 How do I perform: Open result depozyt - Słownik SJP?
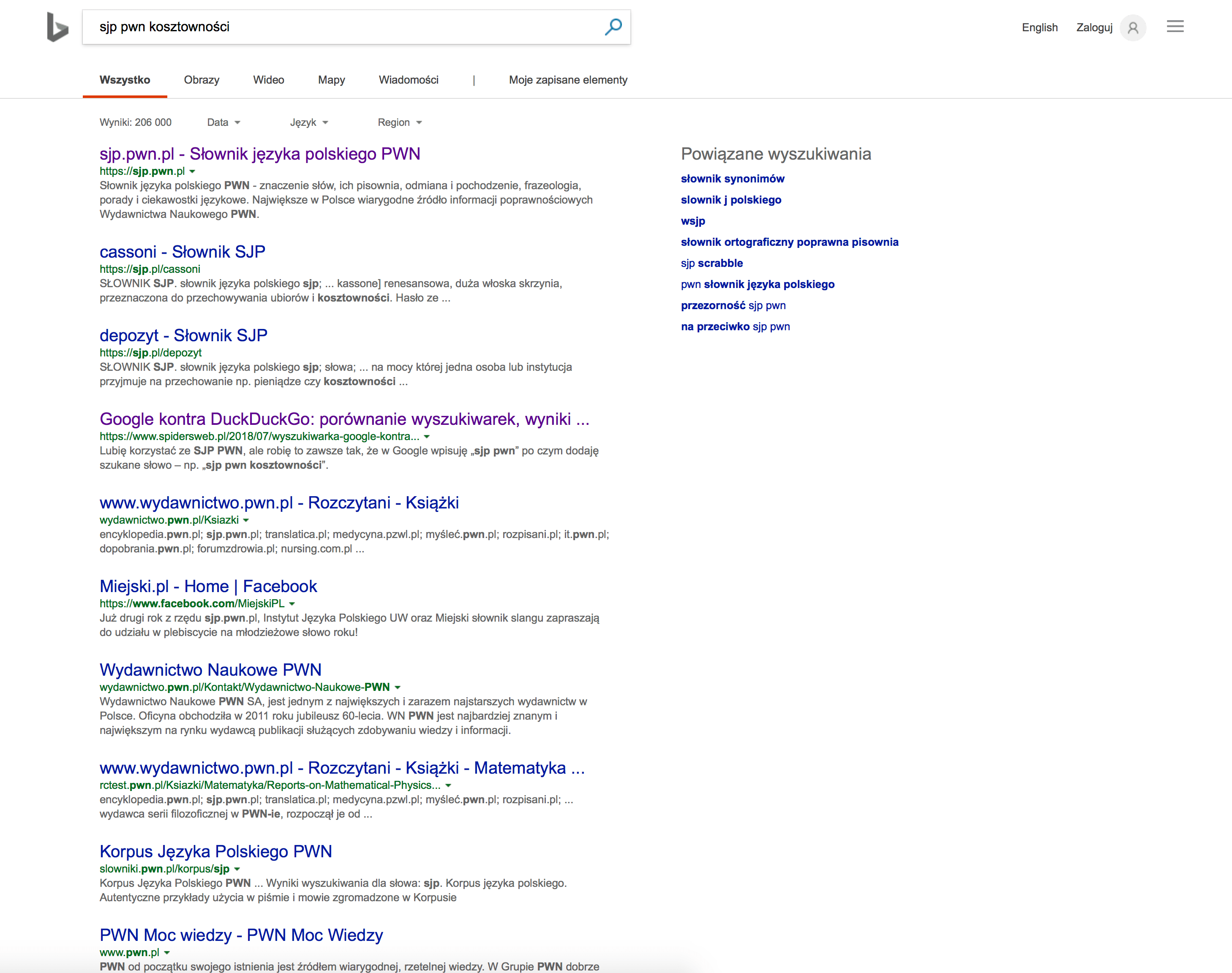coord(183,336)
